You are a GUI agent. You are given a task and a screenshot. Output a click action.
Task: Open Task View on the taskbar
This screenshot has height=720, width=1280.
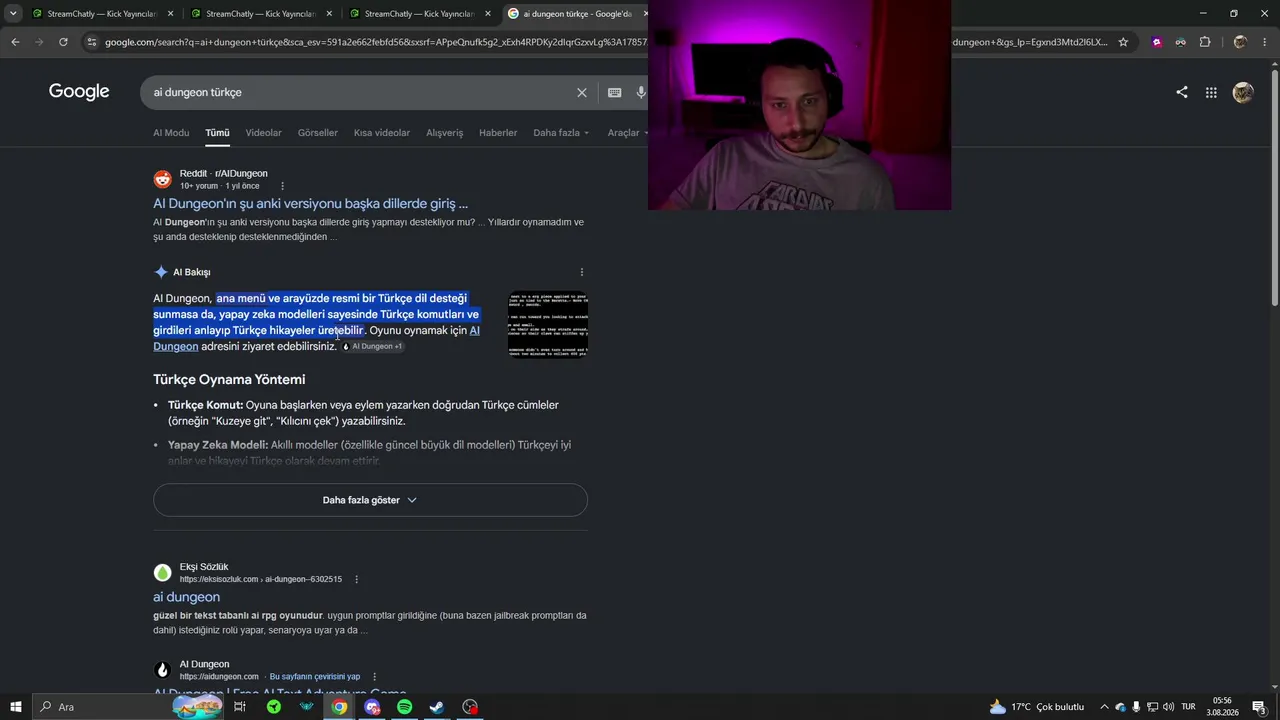[x=240, y=707]
